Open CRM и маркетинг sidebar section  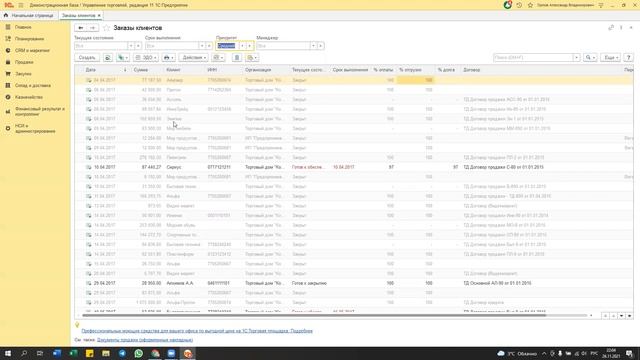[32, 51]
